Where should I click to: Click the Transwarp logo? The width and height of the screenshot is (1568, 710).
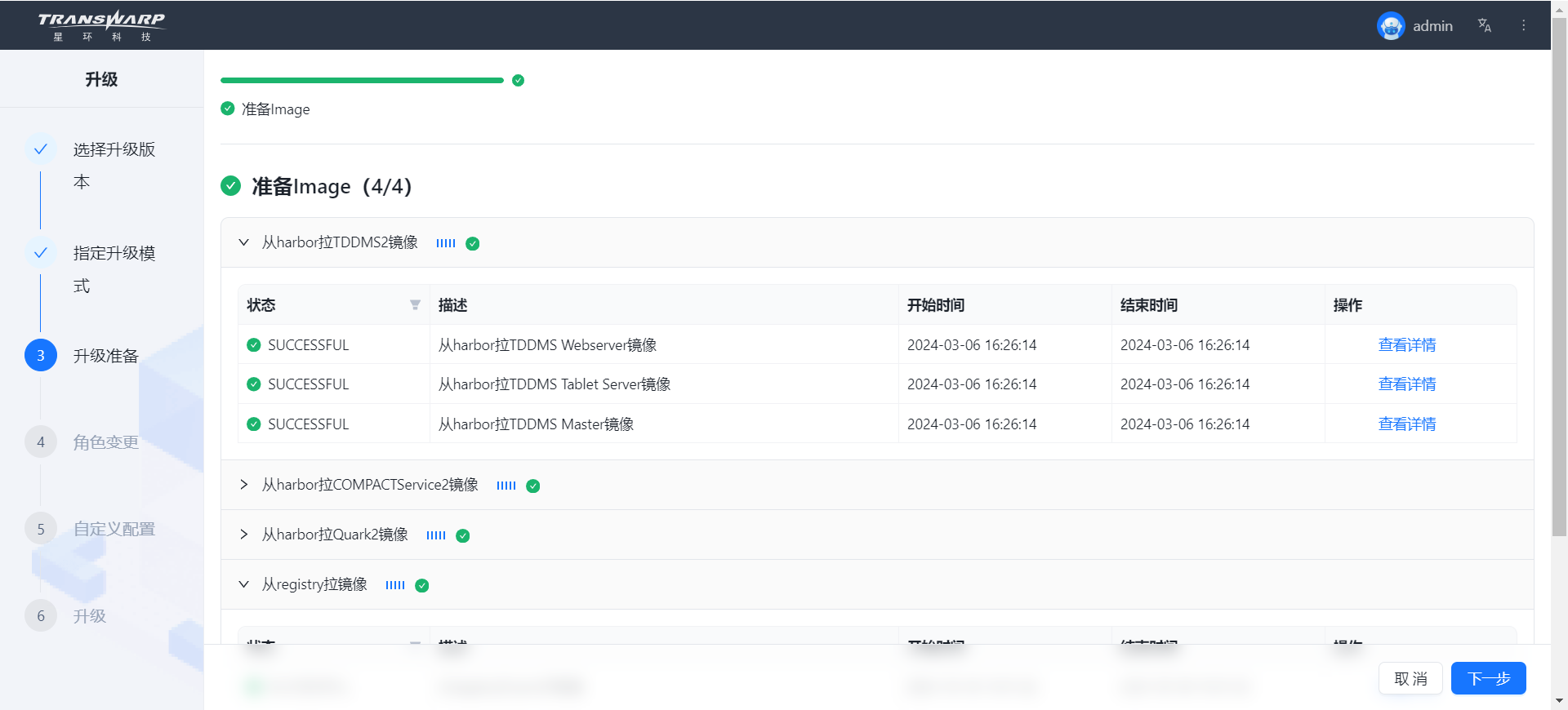[101, 25]
